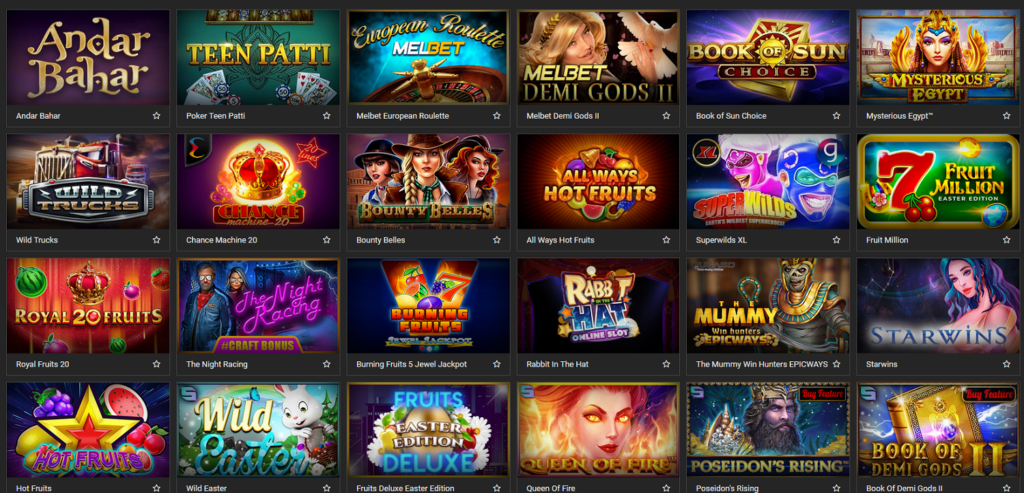
Task: Star the Mysterious Egypt game
Action: click(1006, 116)
